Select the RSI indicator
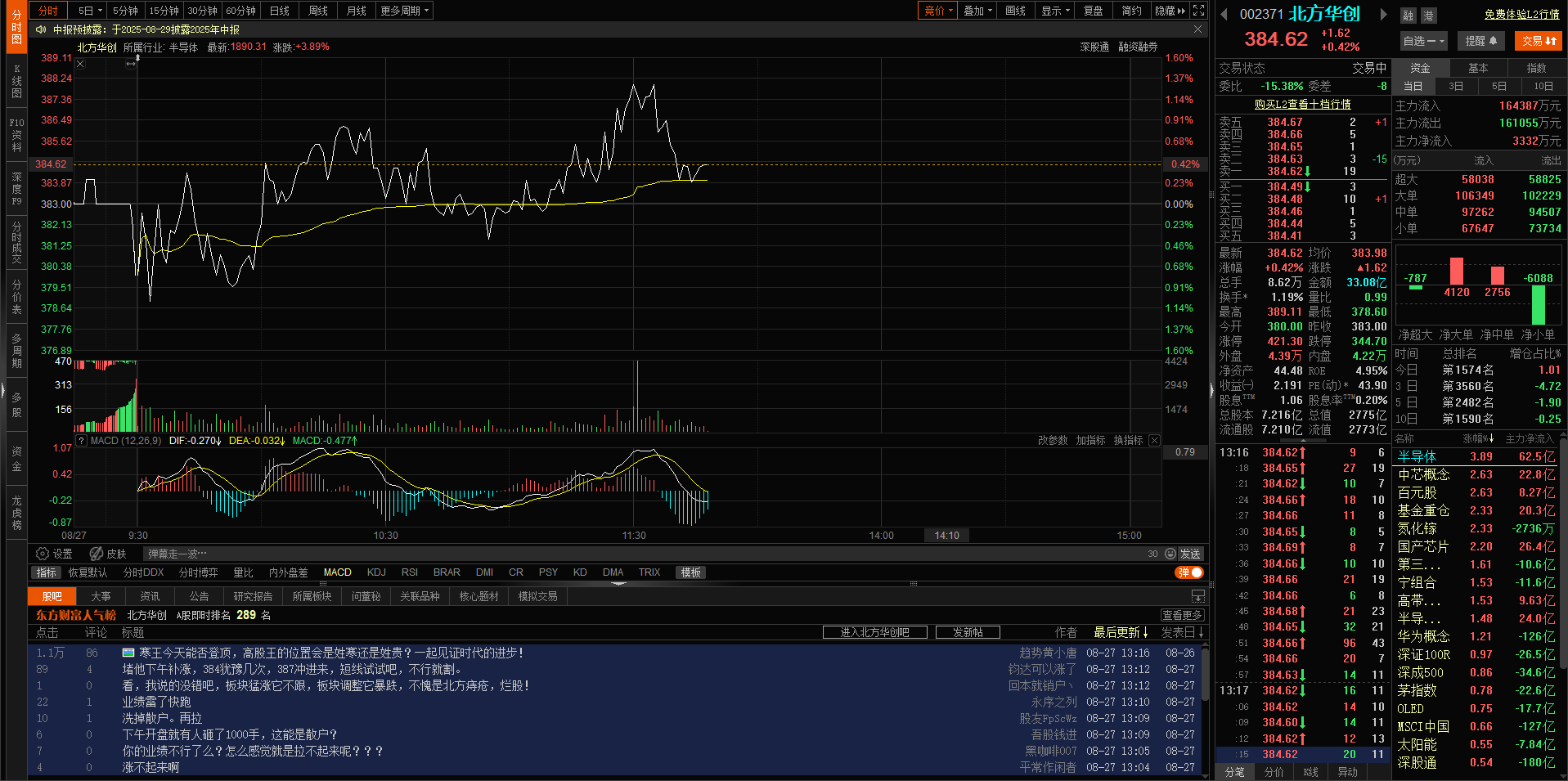Image resolution: width=1568 pixels, height=781 pixels. 410,572
